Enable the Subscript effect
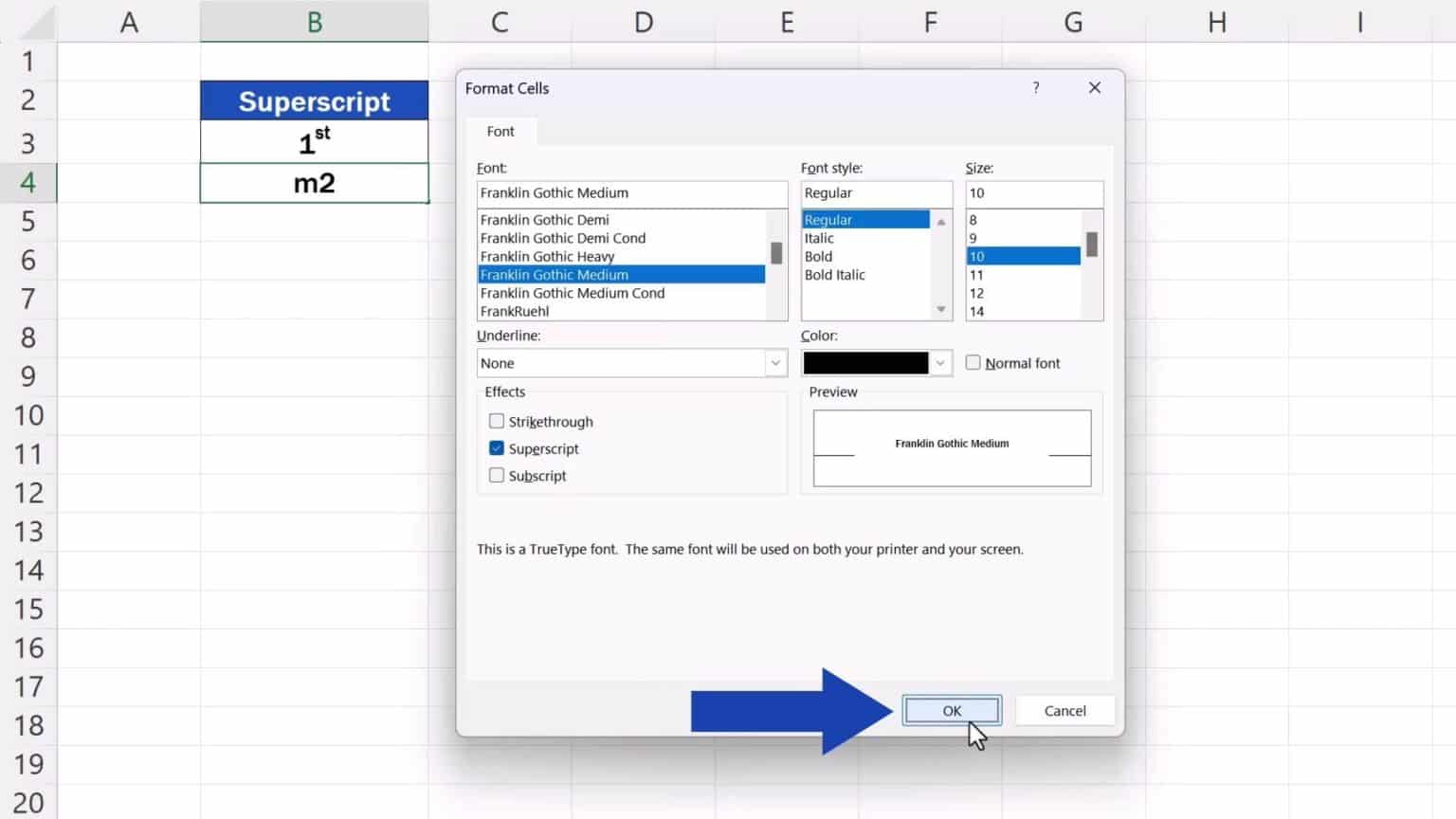1456x819 pixels. pos(496,475)
